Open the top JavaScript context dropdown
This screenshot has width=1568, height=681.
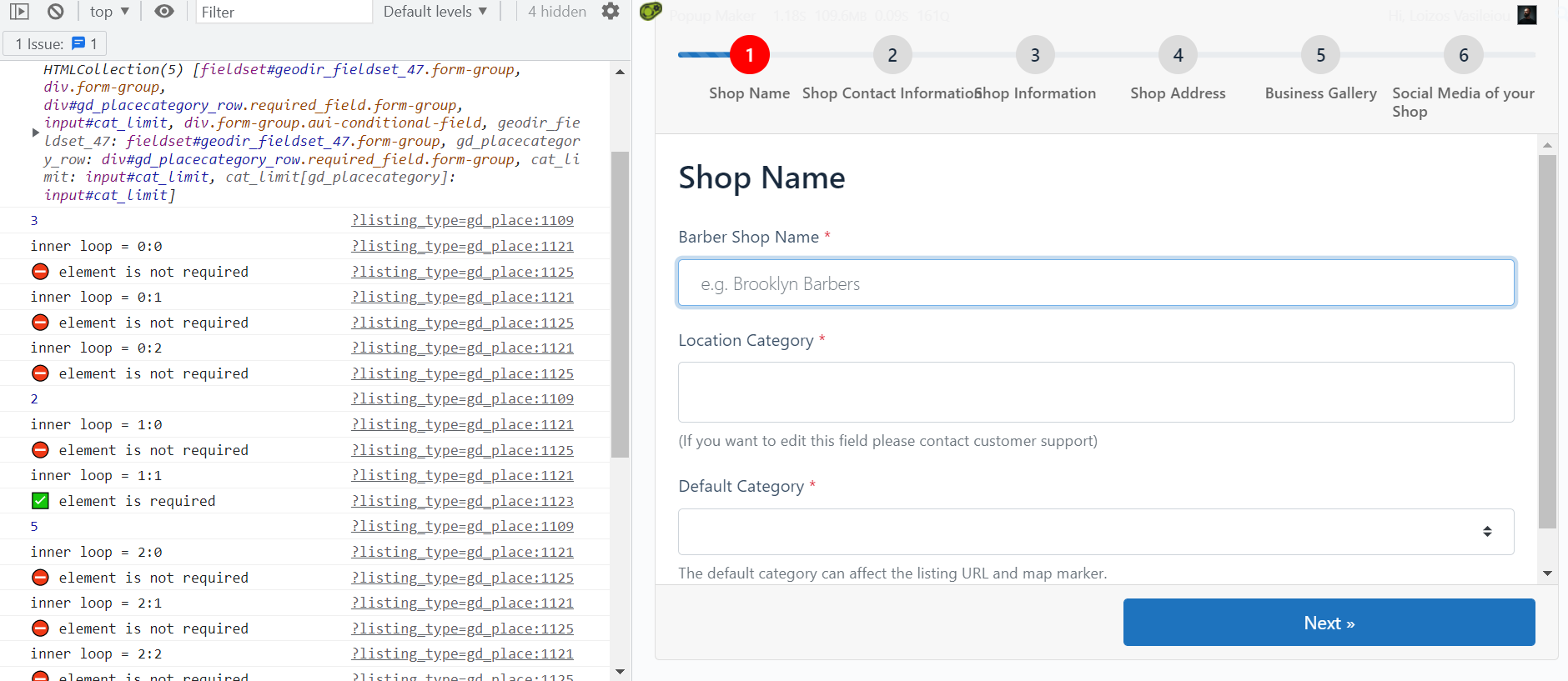tap(109, 12)
